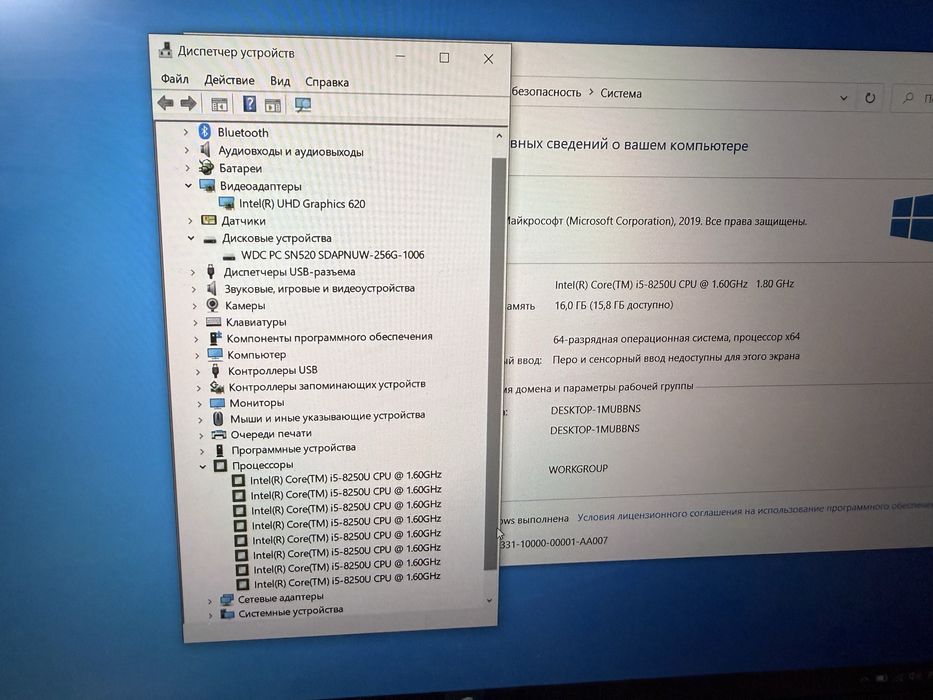Collapse the Дисковые устройства node

click(190, 238)
